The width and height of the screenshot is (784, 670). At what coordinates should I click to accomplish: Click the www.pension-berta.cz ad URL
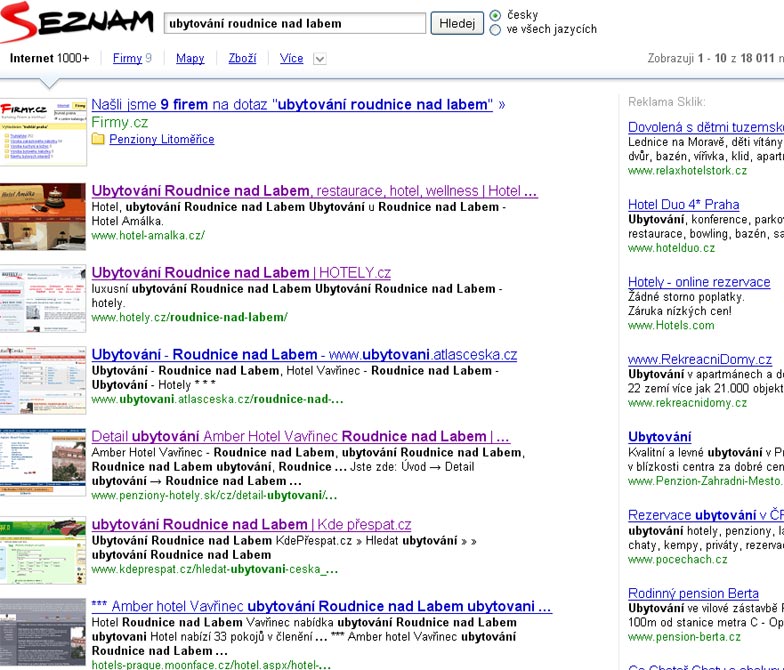click(684, 638)
